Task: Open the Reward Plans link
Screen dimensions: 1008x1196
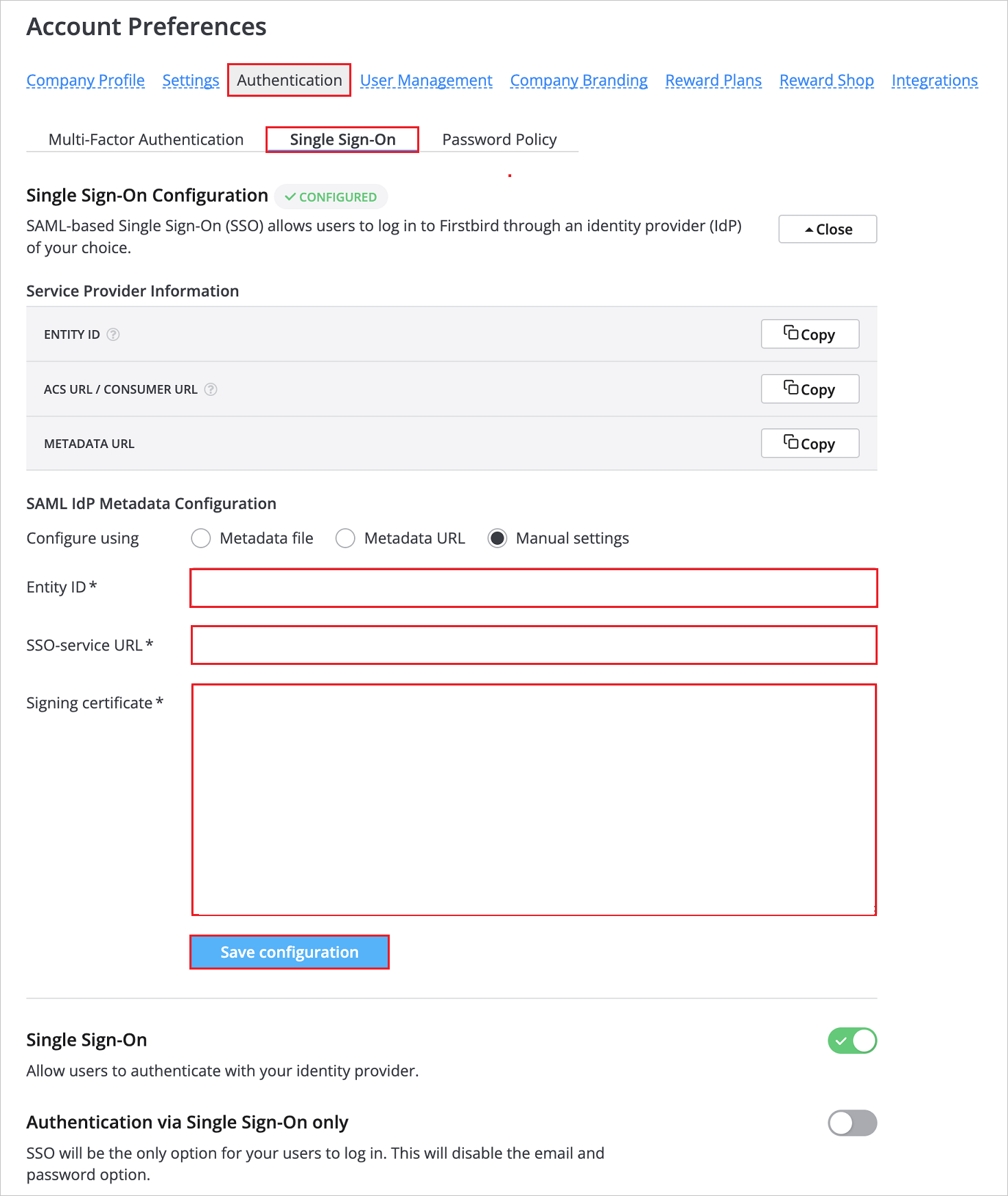Action: click(714, 80)
